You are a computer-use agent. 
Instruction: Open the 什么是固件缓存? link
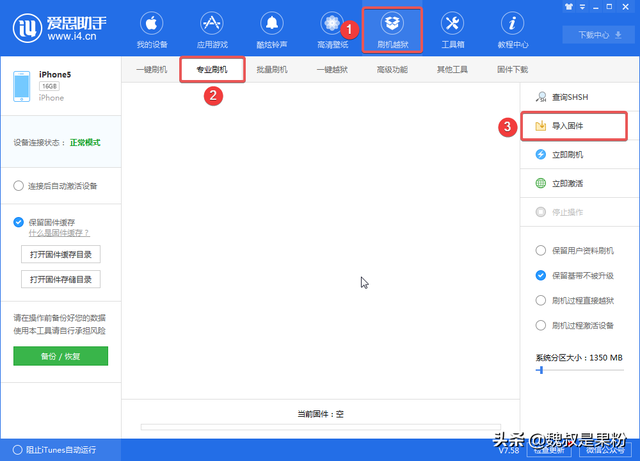click(59, 233)
